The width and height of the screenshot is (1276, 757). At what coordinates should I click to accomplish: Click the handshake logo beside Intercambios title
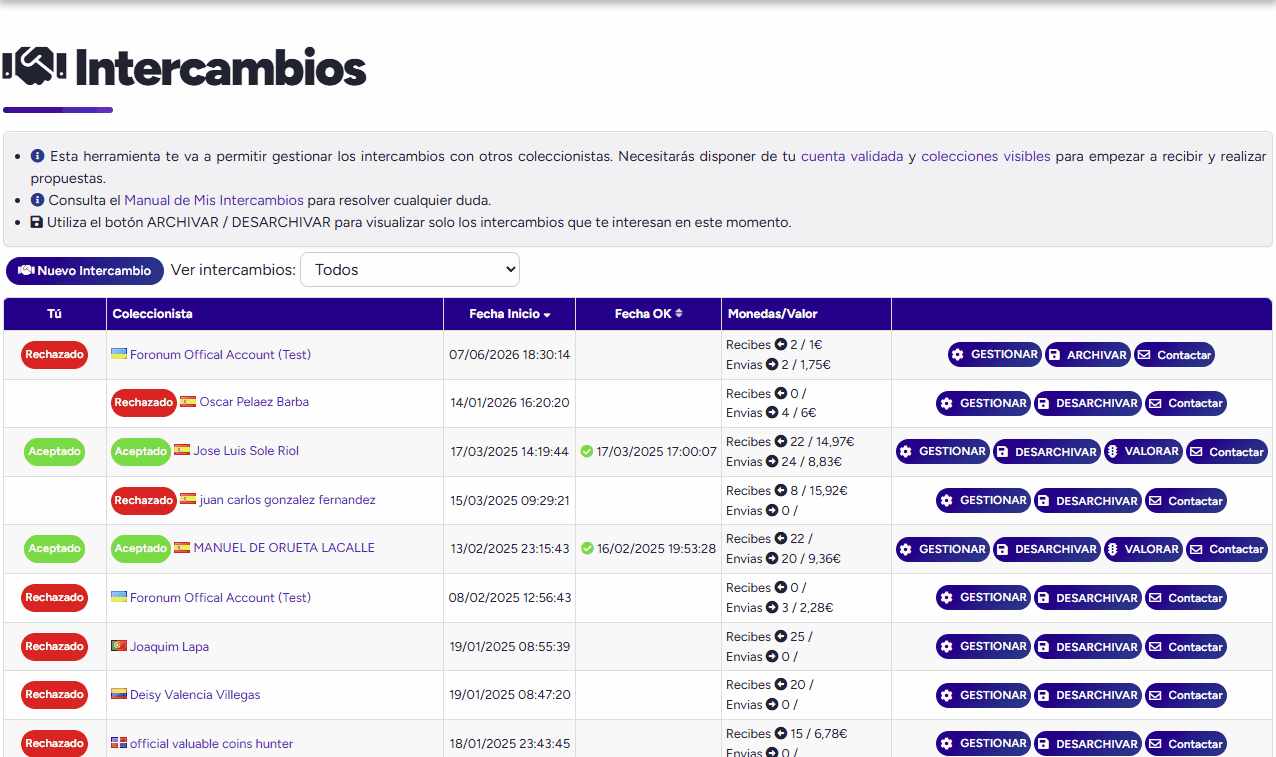tap(34, 67)
